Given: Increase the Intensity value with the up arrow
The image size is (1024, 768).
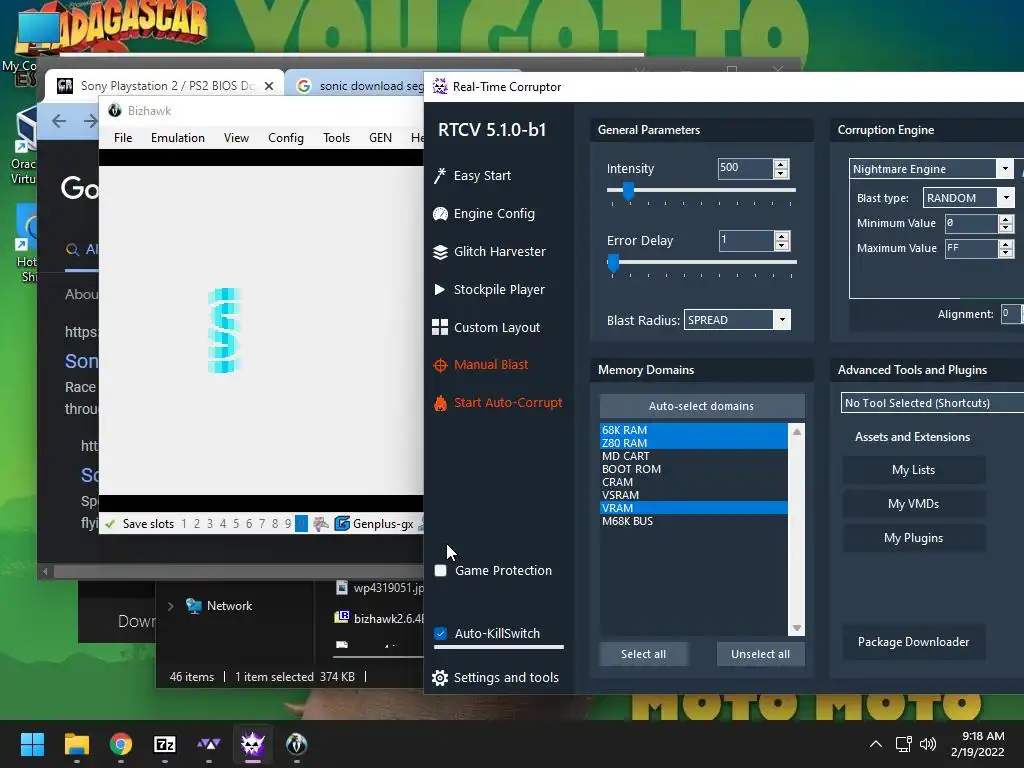Looking at the screenshot, I should pos(781,164).
